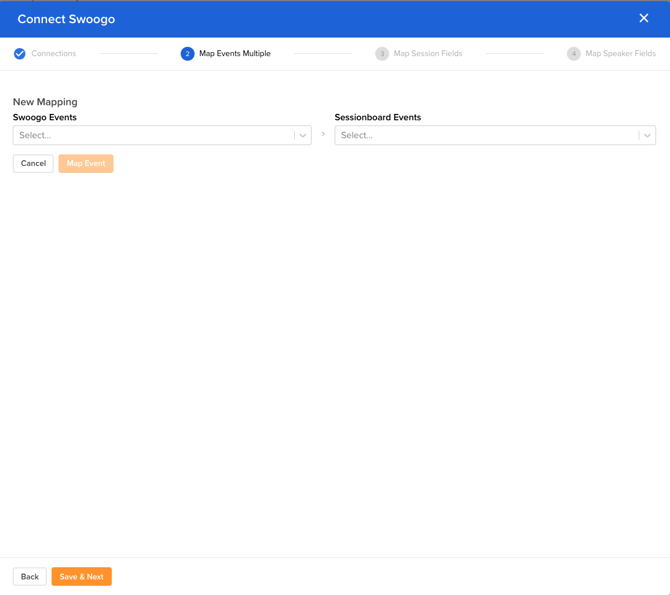The width and height of the screenshot is (670, 595).
Task: Click the Sessionboard Events label
Action: [x=378, y=117]
